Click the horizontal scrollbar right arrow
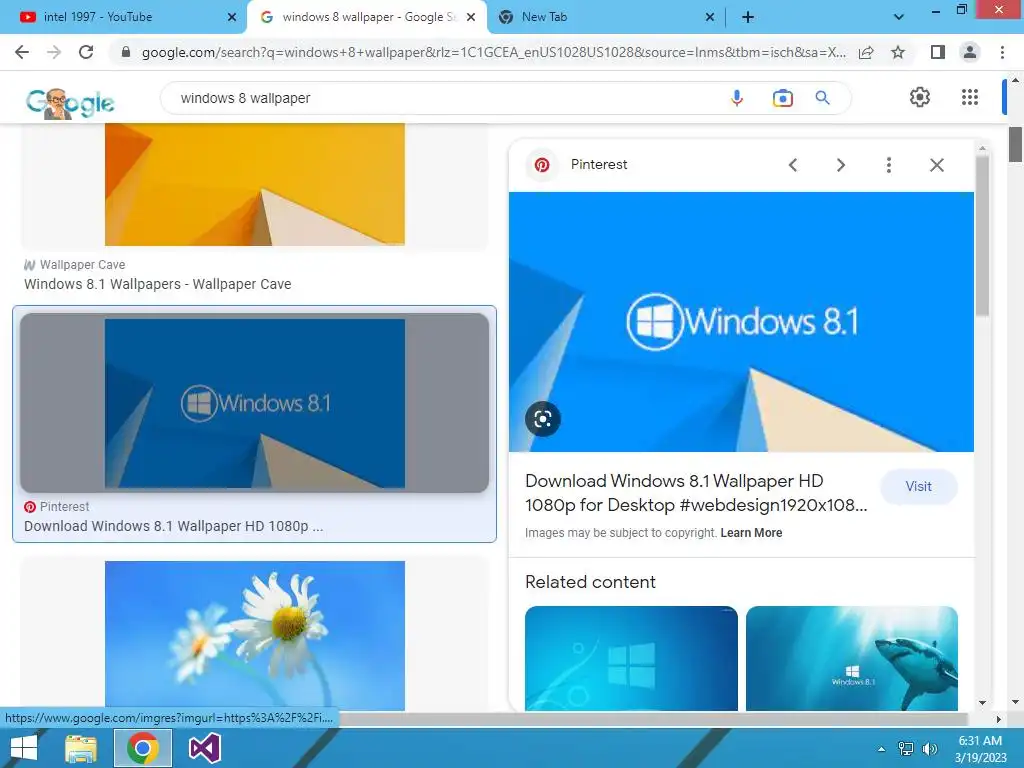The image size is (1024, 768). point(999,719)
